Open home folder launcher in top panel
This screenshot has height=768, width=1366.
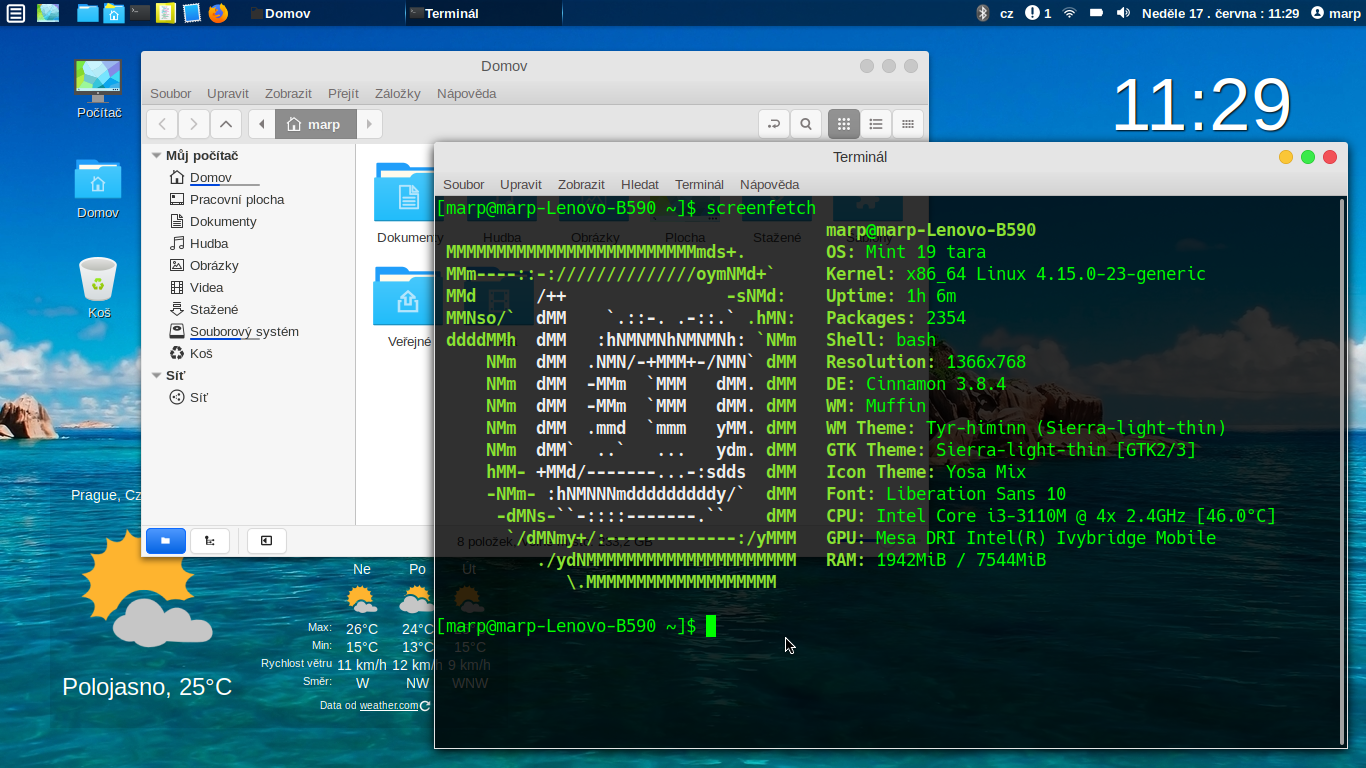click(x=114, y=13)
